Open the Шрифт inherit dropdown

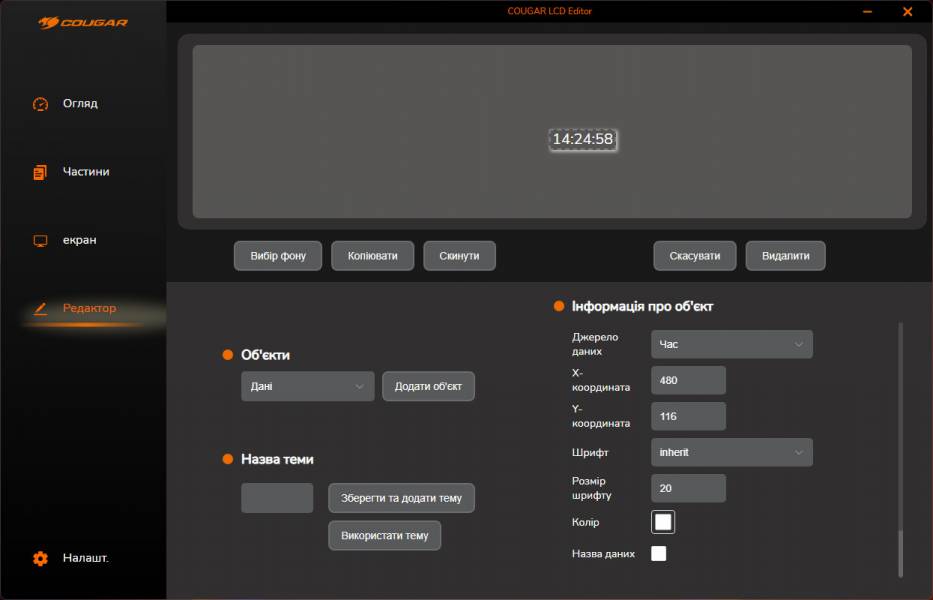point(731,452)
